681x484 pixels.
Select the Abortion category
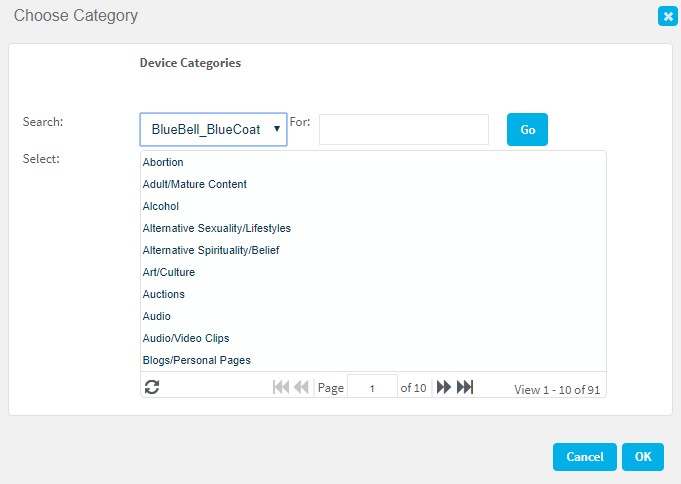163,162
